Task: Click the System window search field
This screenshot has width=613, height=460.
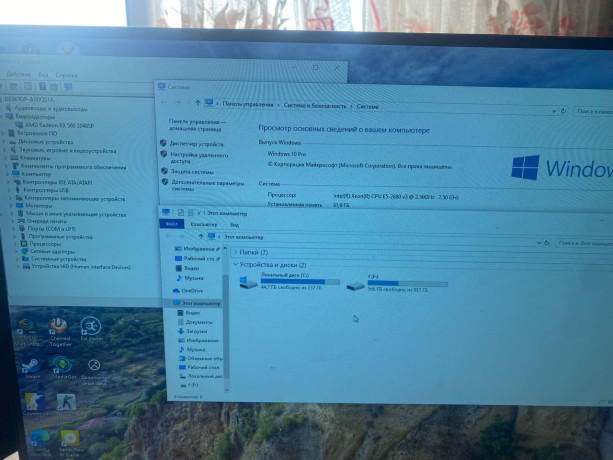Action: point(593,111)
